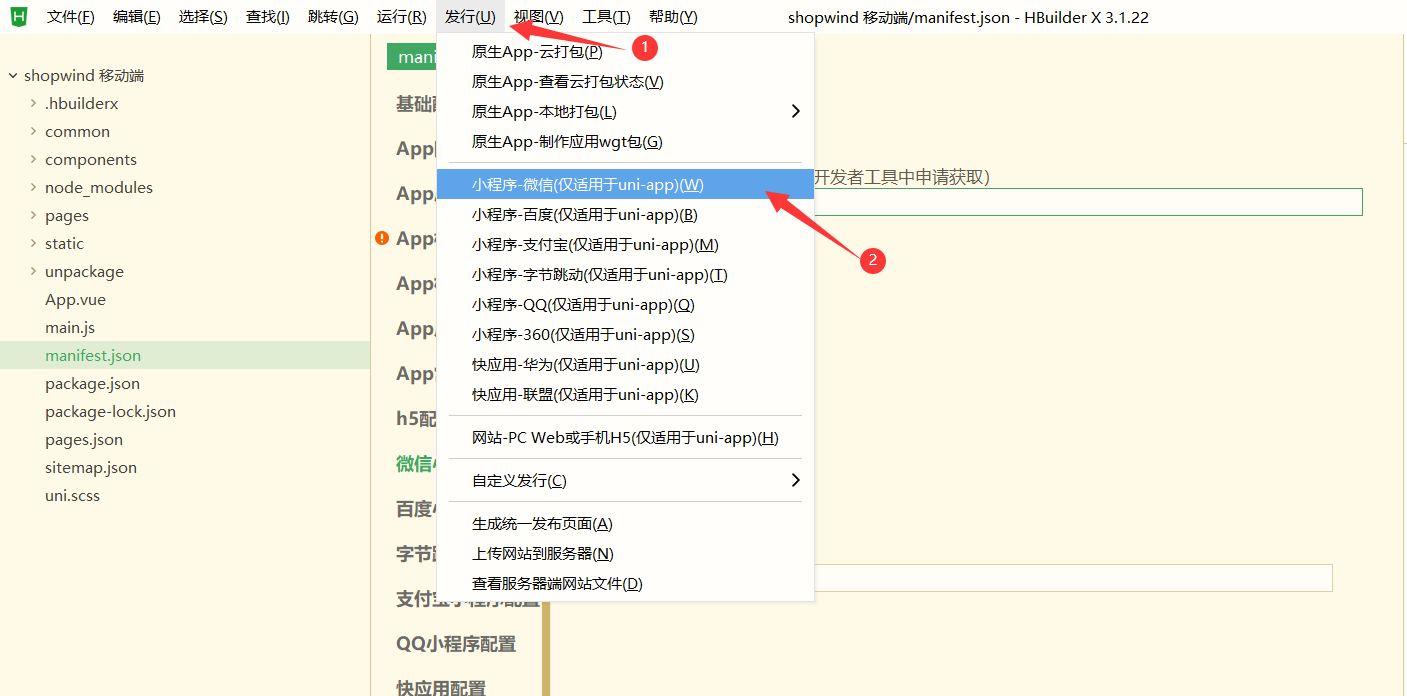1407x696 pixels.
Task: Select 小程序-QQ publish option
Action: pos(626,304)
